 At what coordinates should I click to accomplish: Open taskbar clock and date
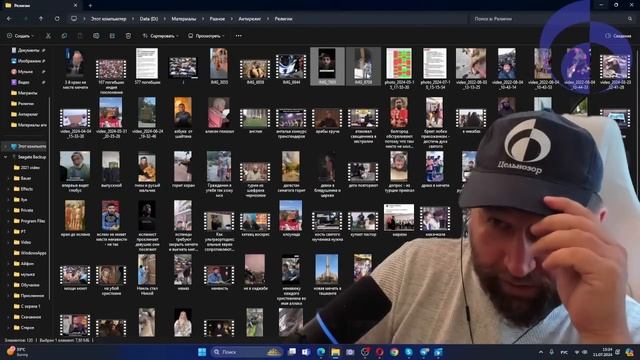click(x=603, y=352)
